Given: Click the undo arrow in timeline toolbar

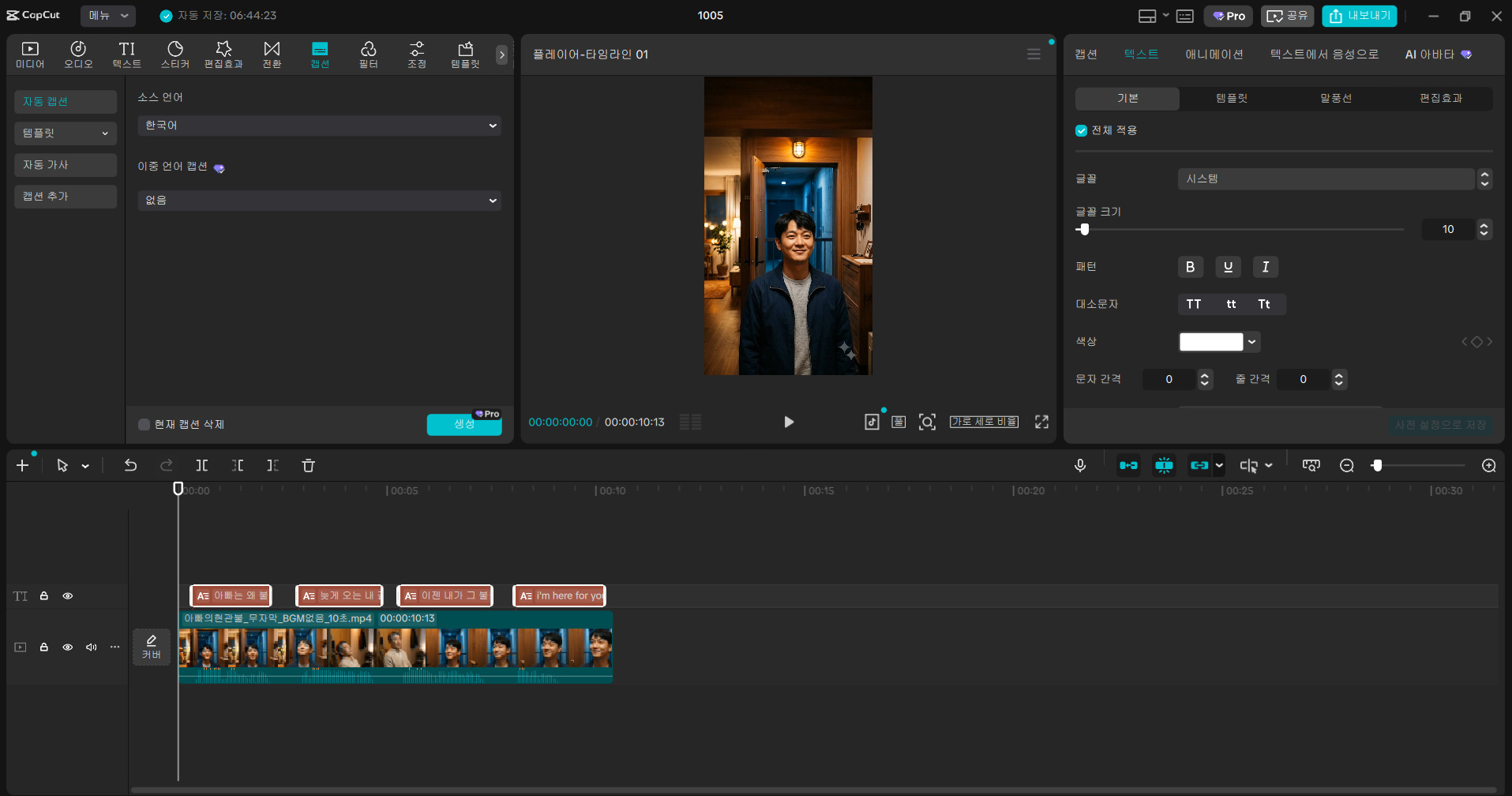Looking at the screenshot, I should 130,466.
